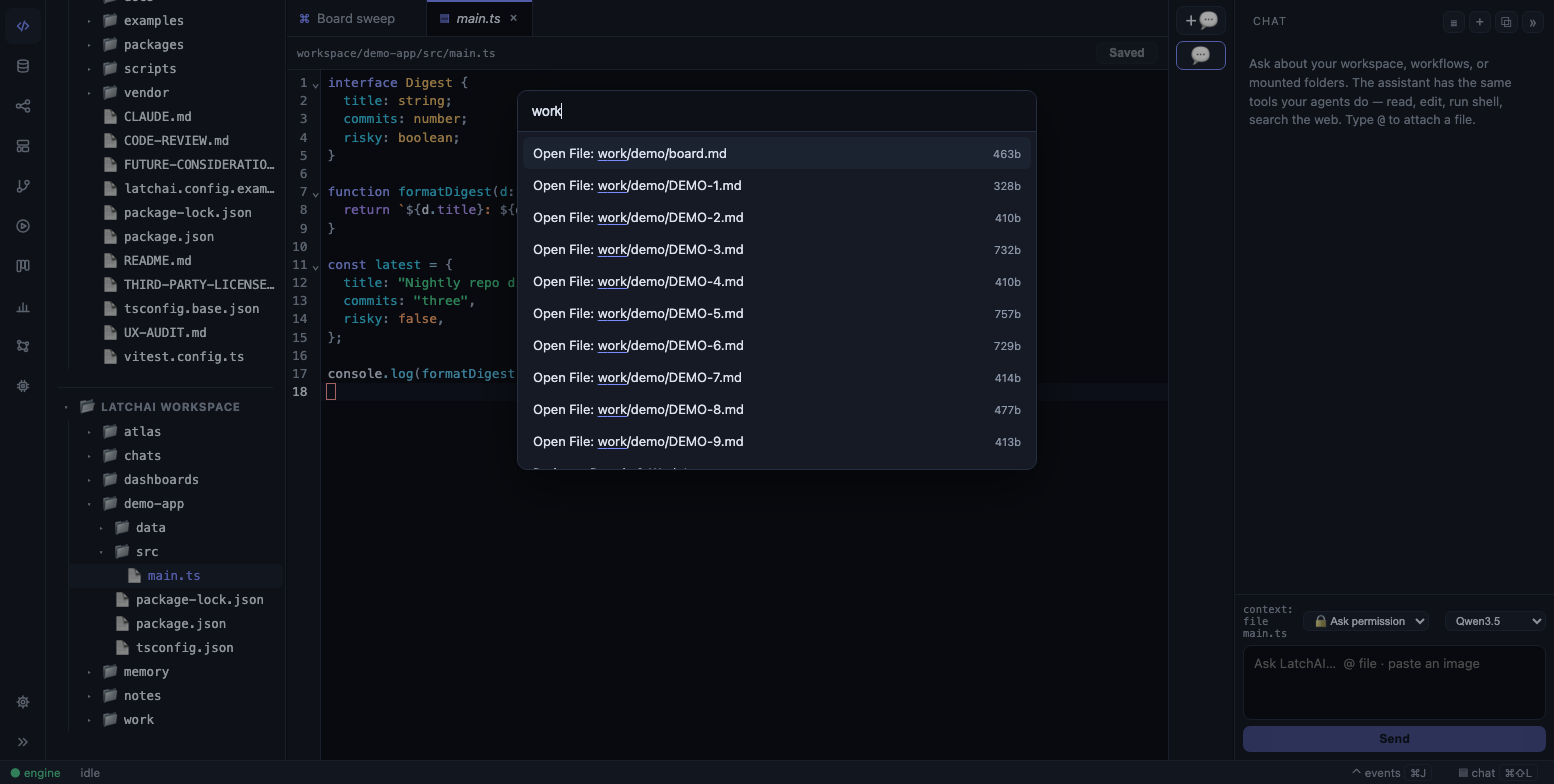
Task: Click the Send button
Action: click(x=1394, y=739)
